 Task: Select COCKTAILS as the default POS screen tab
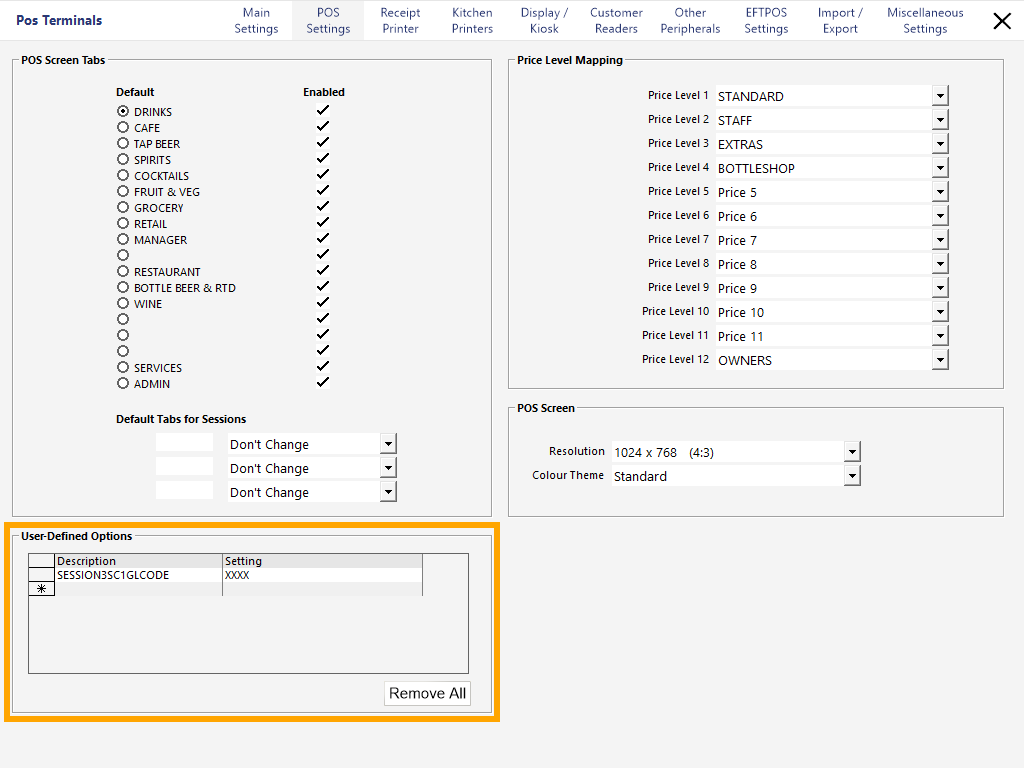coord(121,175)
